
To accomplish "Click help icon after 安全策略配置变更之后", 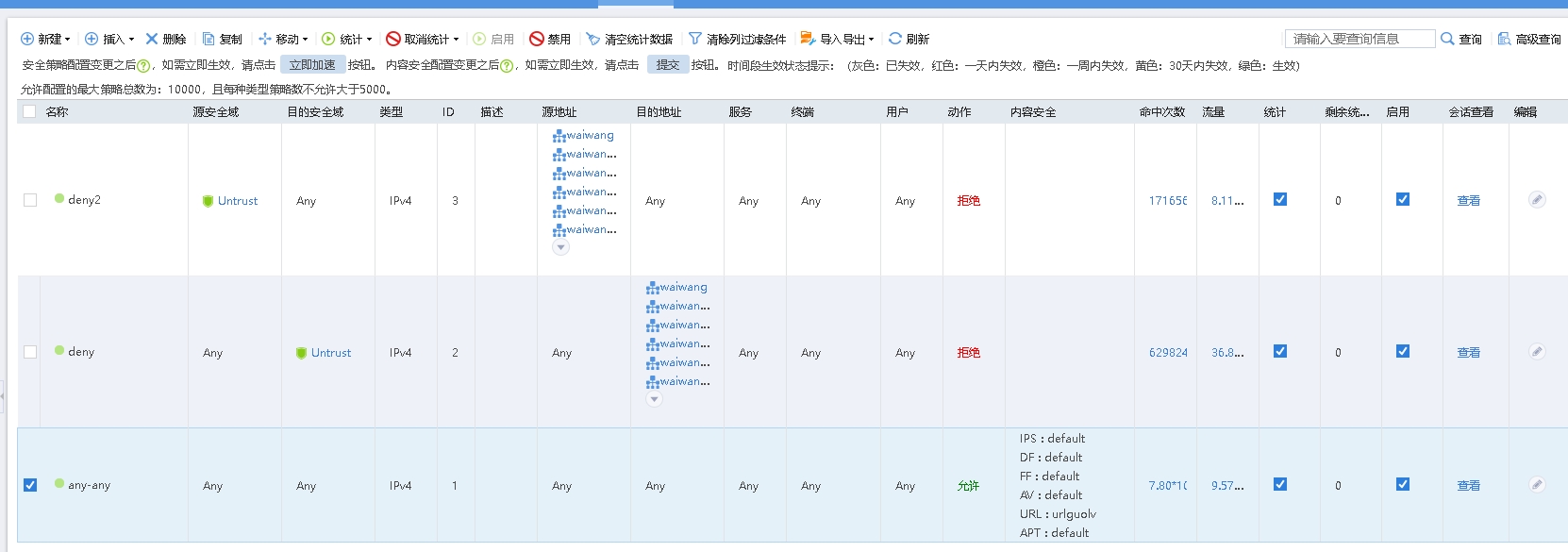I will coord(143,66).
